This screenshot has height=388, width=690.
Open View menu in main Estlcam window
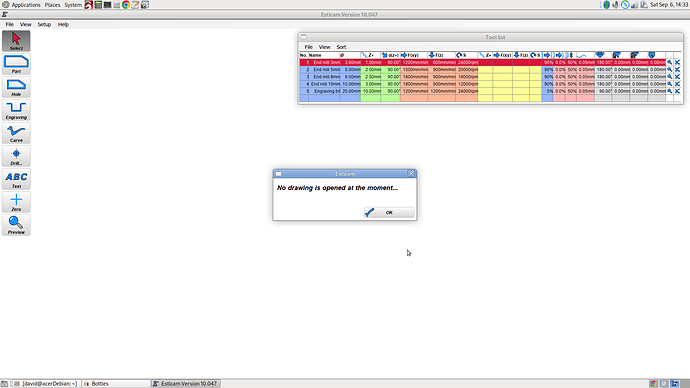[26, 25]
